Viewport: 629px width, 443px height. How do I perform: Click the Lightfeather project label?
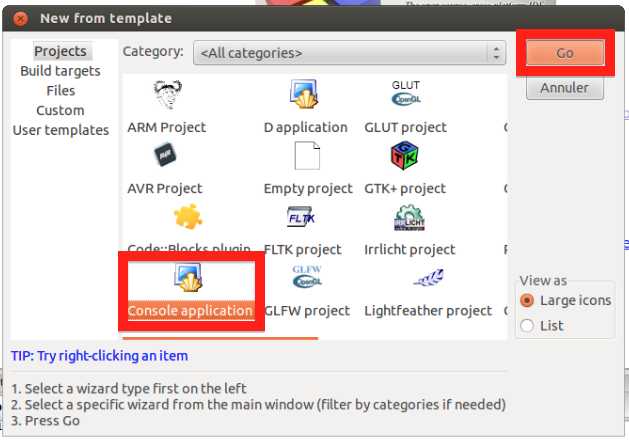click(x=428, y=311)
